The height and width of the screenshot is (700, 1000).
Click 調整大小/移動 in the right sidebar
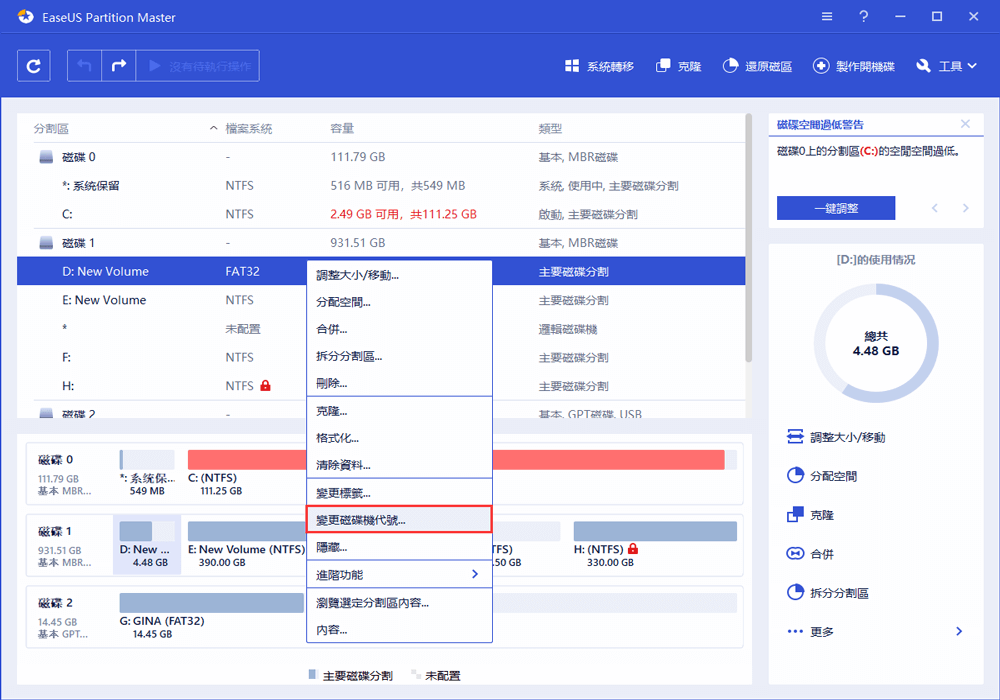(x=835, y=437)
